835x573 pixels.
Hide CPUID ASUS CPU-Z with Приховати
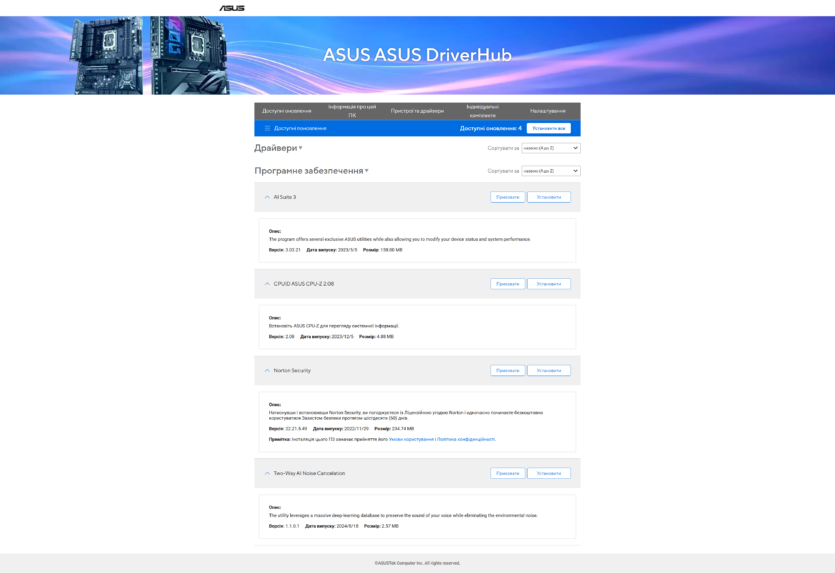[507, 284]
